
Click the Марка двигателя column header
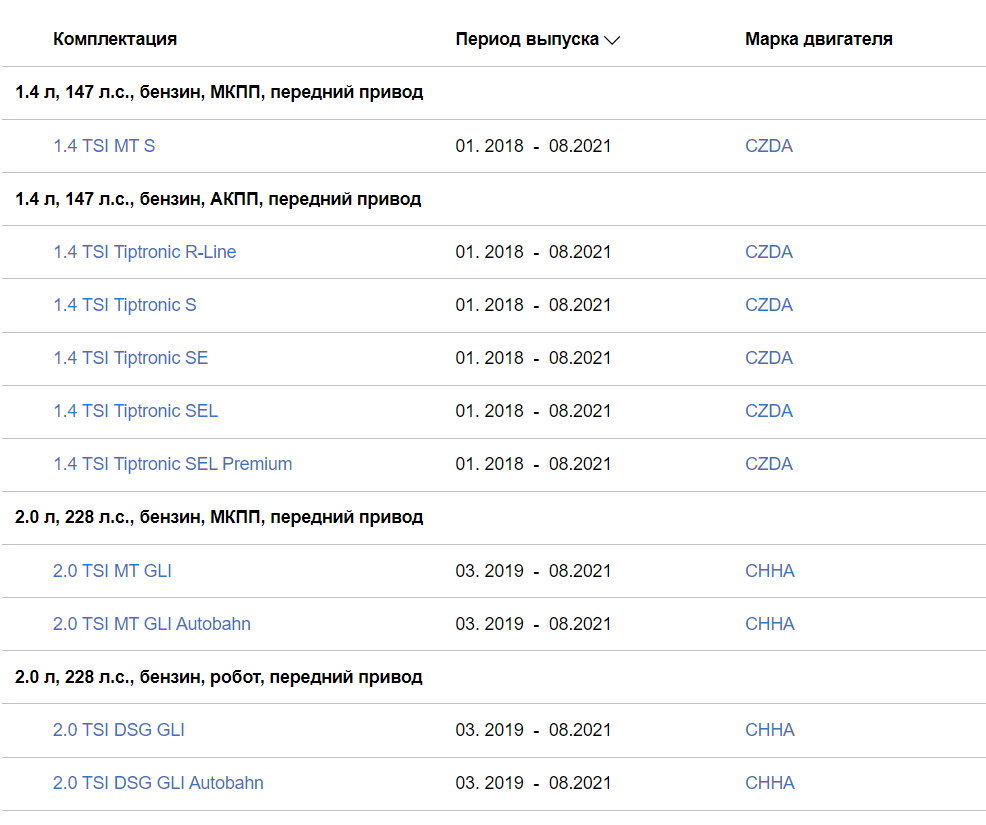tap(819, 39)
